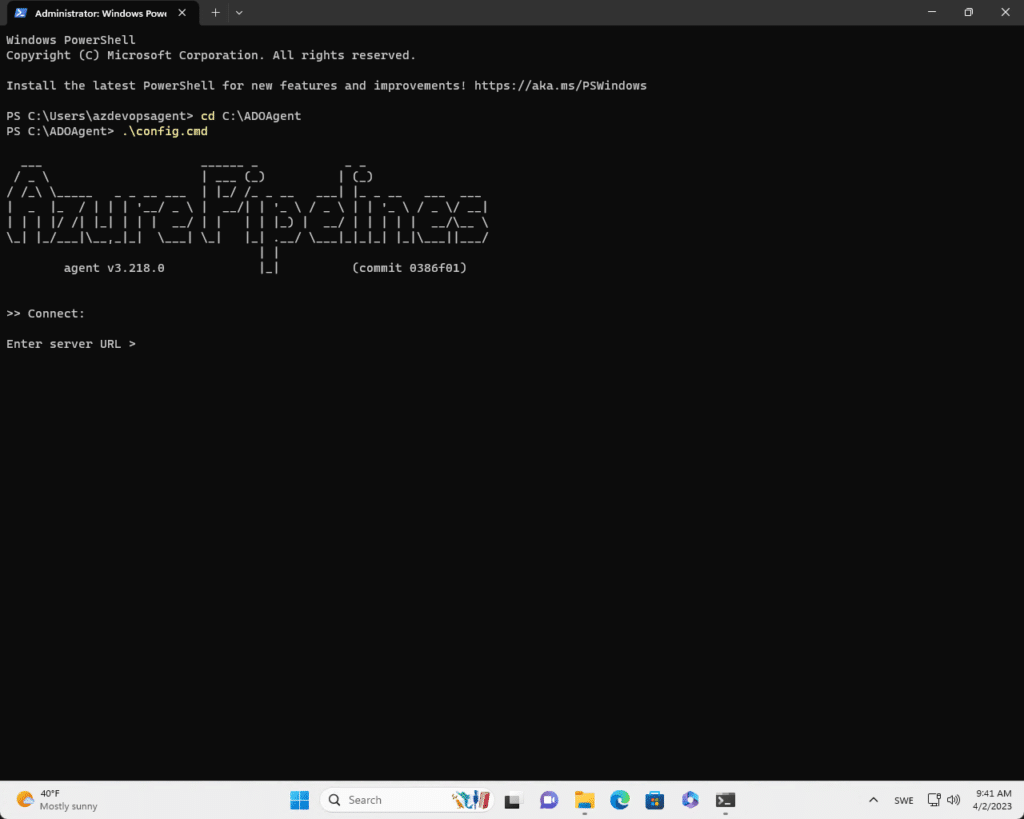
Task: Click the 'Enter server URL >' prompt line
Action: pos(71,344)
